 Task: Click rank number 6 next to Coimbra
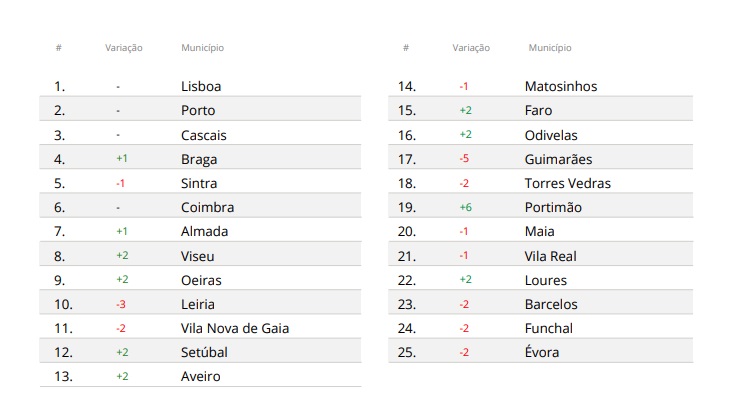[59, 207]
